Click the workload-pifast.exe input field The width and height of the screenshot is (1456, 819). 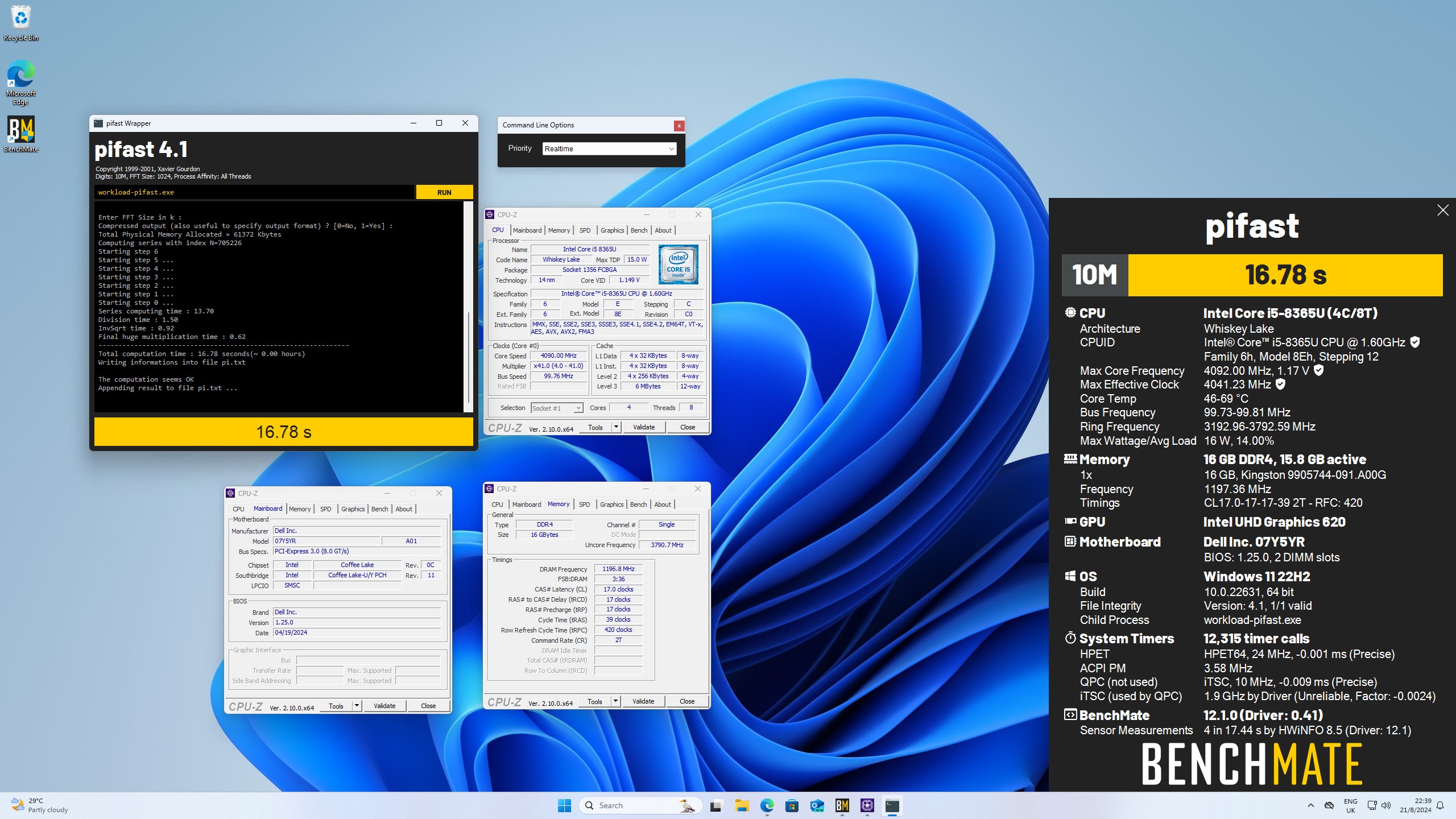(254, 192)
